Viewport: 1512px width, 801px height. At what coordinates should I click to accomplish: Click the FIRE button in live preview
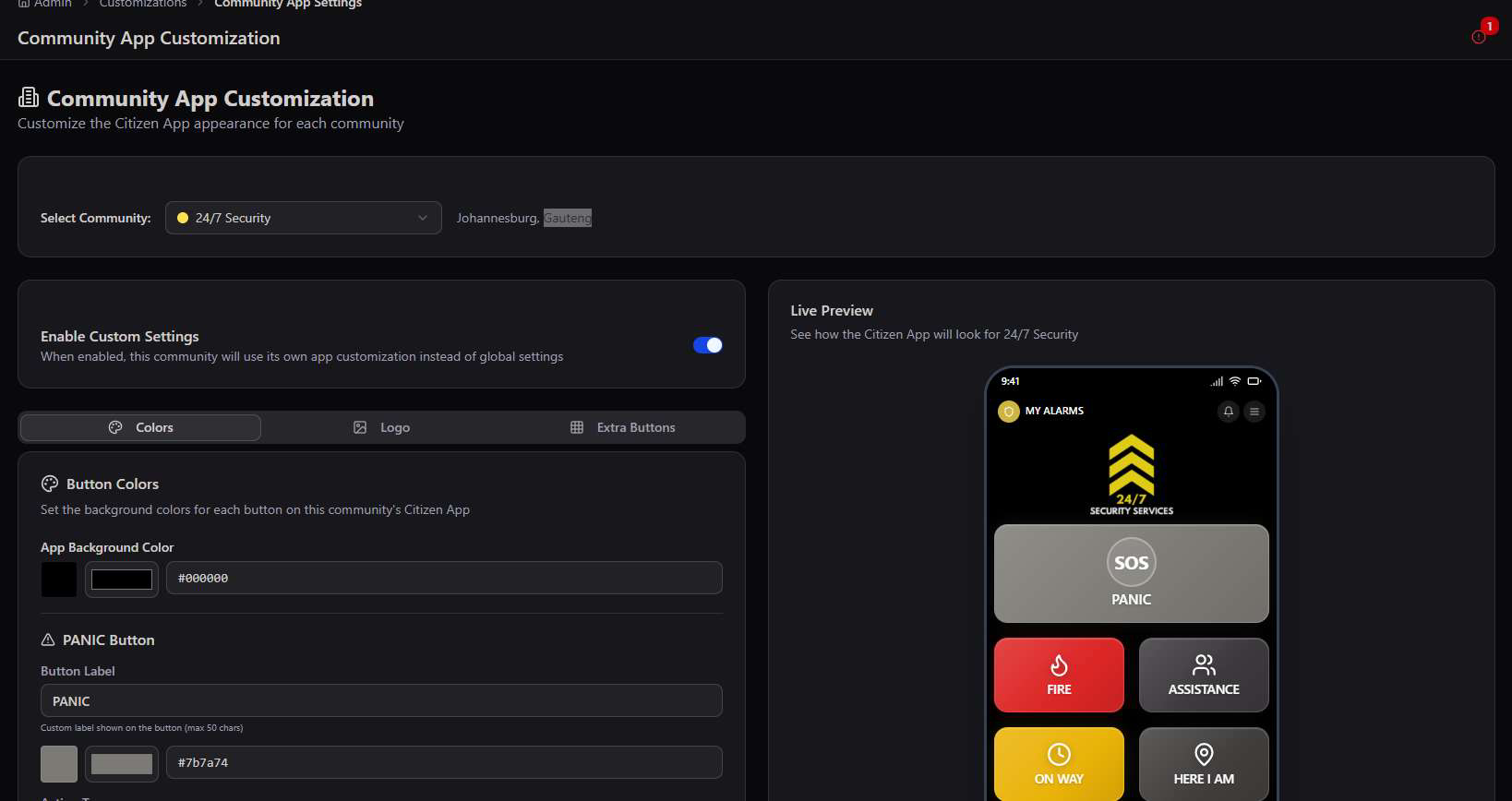coord(1059,675)
